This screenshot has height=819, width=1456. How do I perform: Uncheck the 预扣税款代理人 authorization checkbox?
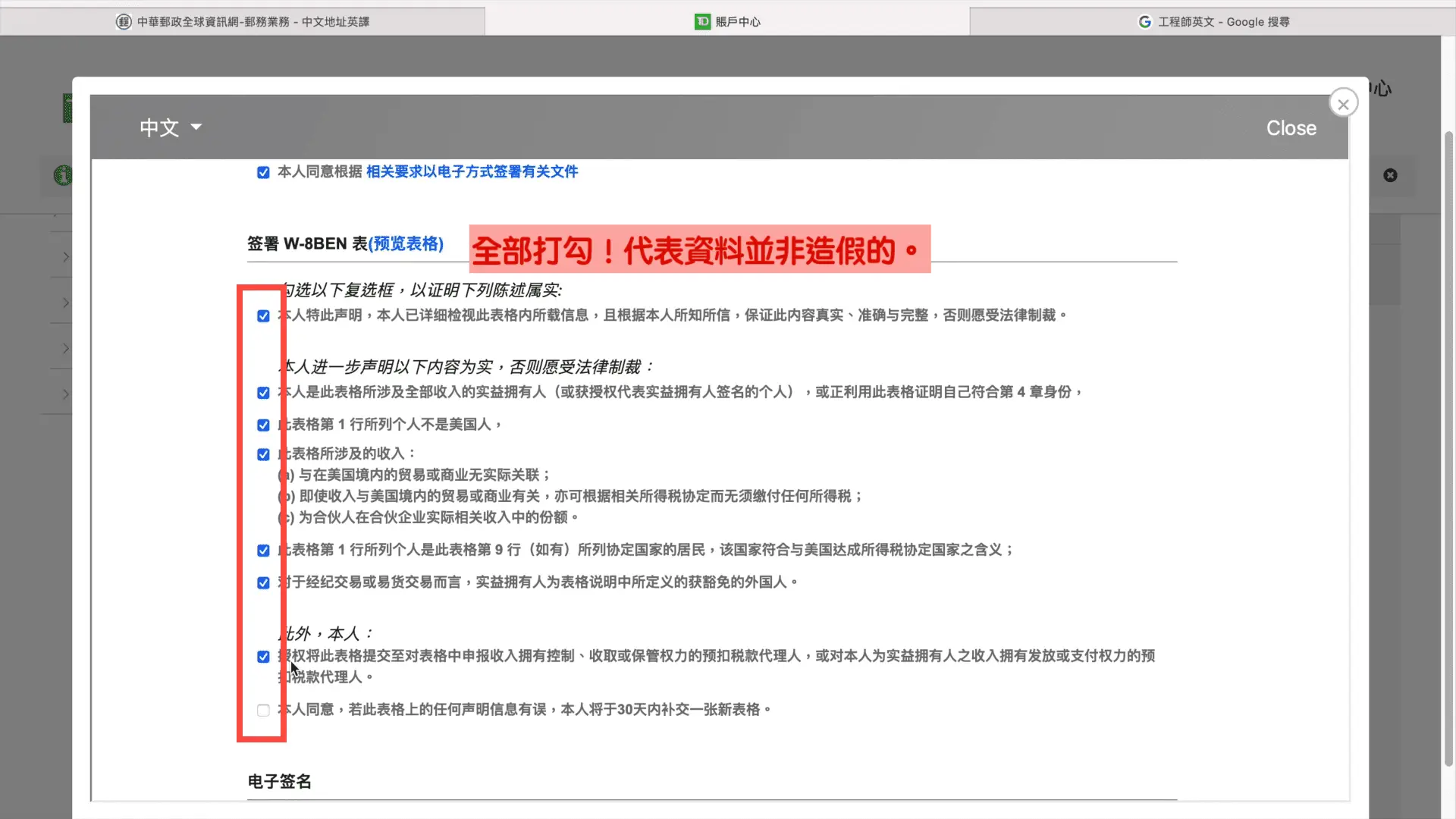[263, 657]
